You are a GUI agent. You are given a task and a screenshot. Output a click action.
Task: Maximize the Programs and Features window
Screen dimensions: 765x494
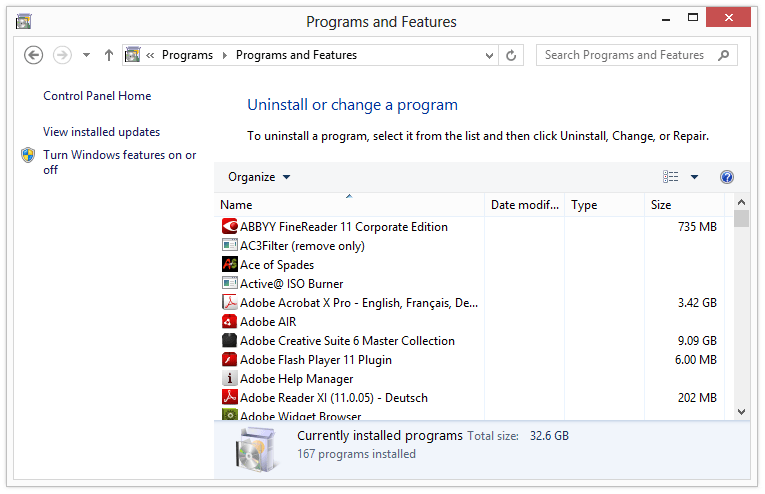coord(693,18)
